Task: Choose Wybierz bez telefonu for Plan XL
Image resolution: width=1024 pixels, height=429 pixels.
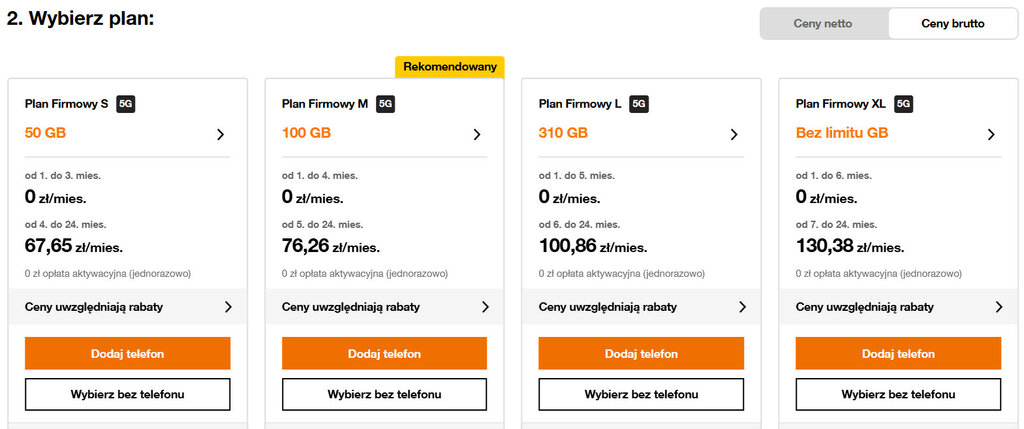Action: point(898,394)
